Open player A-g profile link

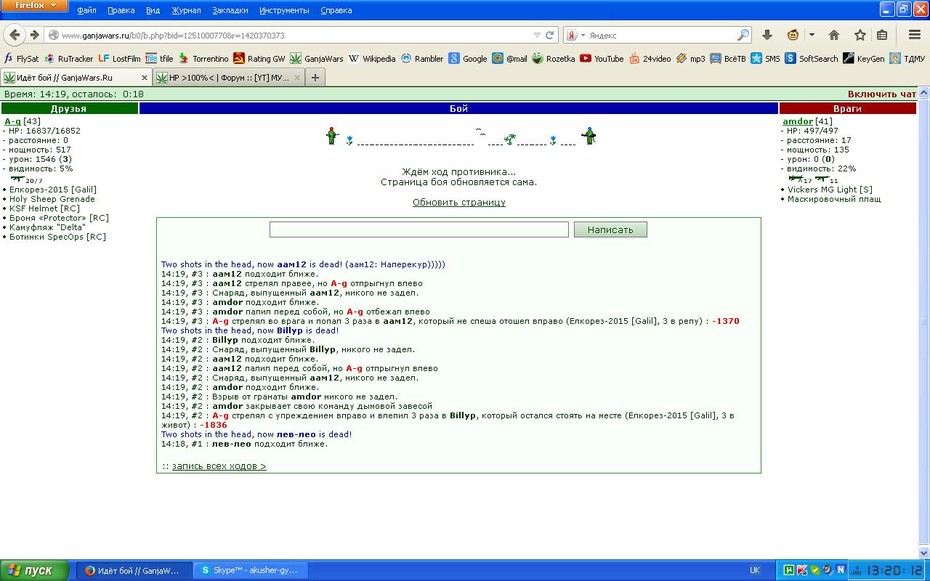pyautogui.click(x=12, y=122)
